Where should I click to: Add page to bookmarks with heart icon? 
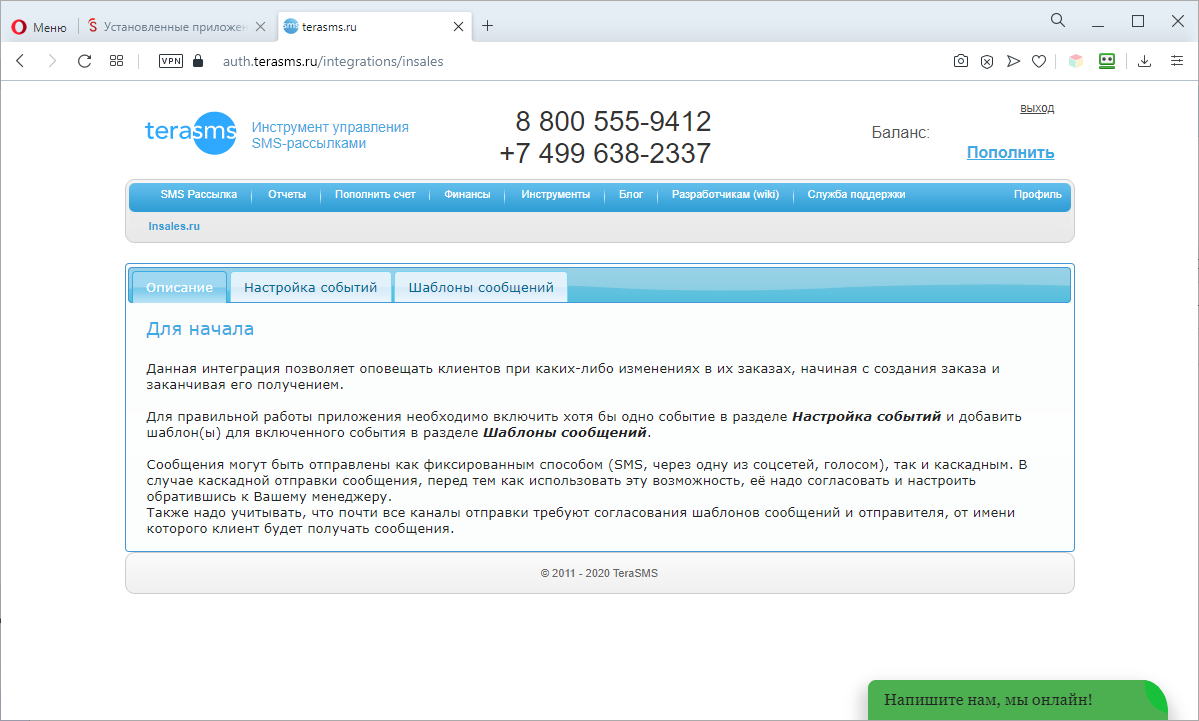pos(1038,61)
